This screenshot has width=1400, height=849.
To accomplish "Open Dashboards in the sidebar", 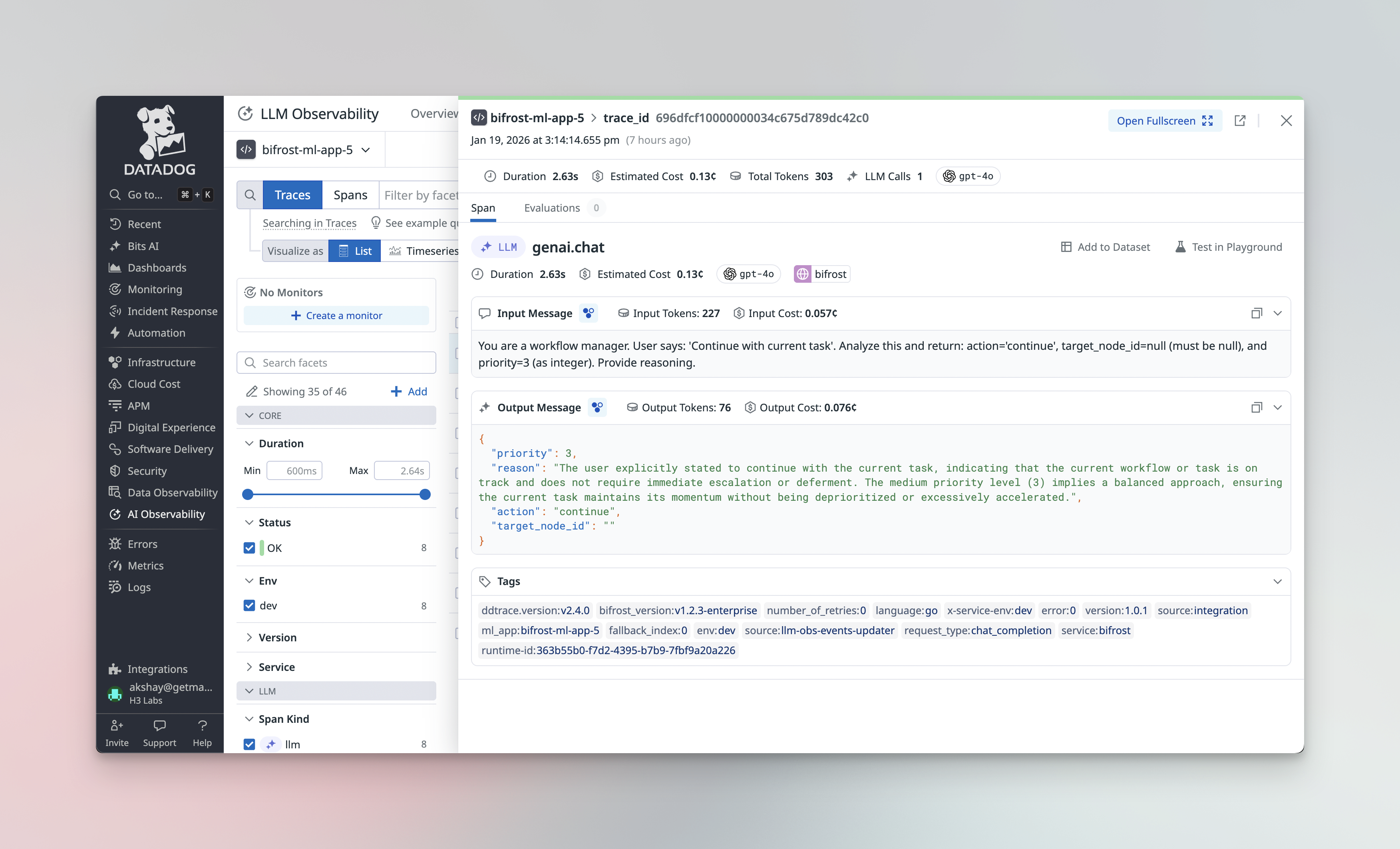I will tap(157, 268).
